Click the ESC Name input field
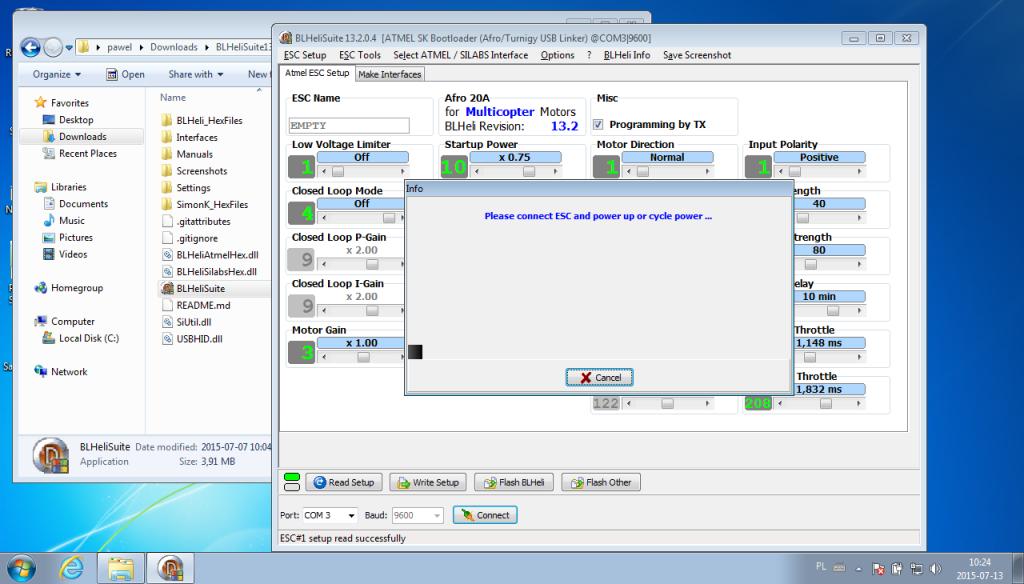This screenshot has width=1024, height=584. pyautogui.click(x=349, y=126)
